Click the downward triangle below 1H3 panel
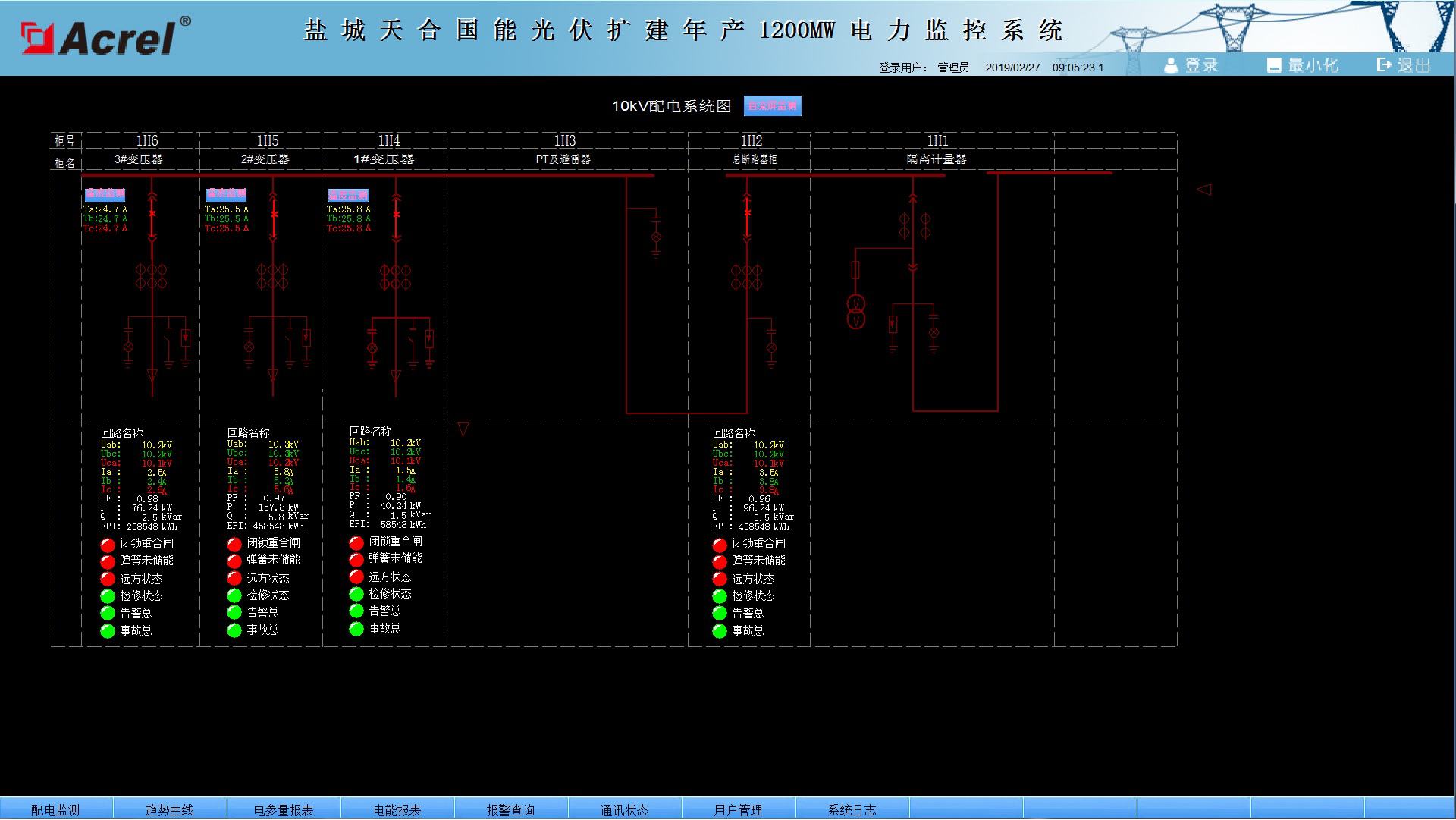 [463, 429]
